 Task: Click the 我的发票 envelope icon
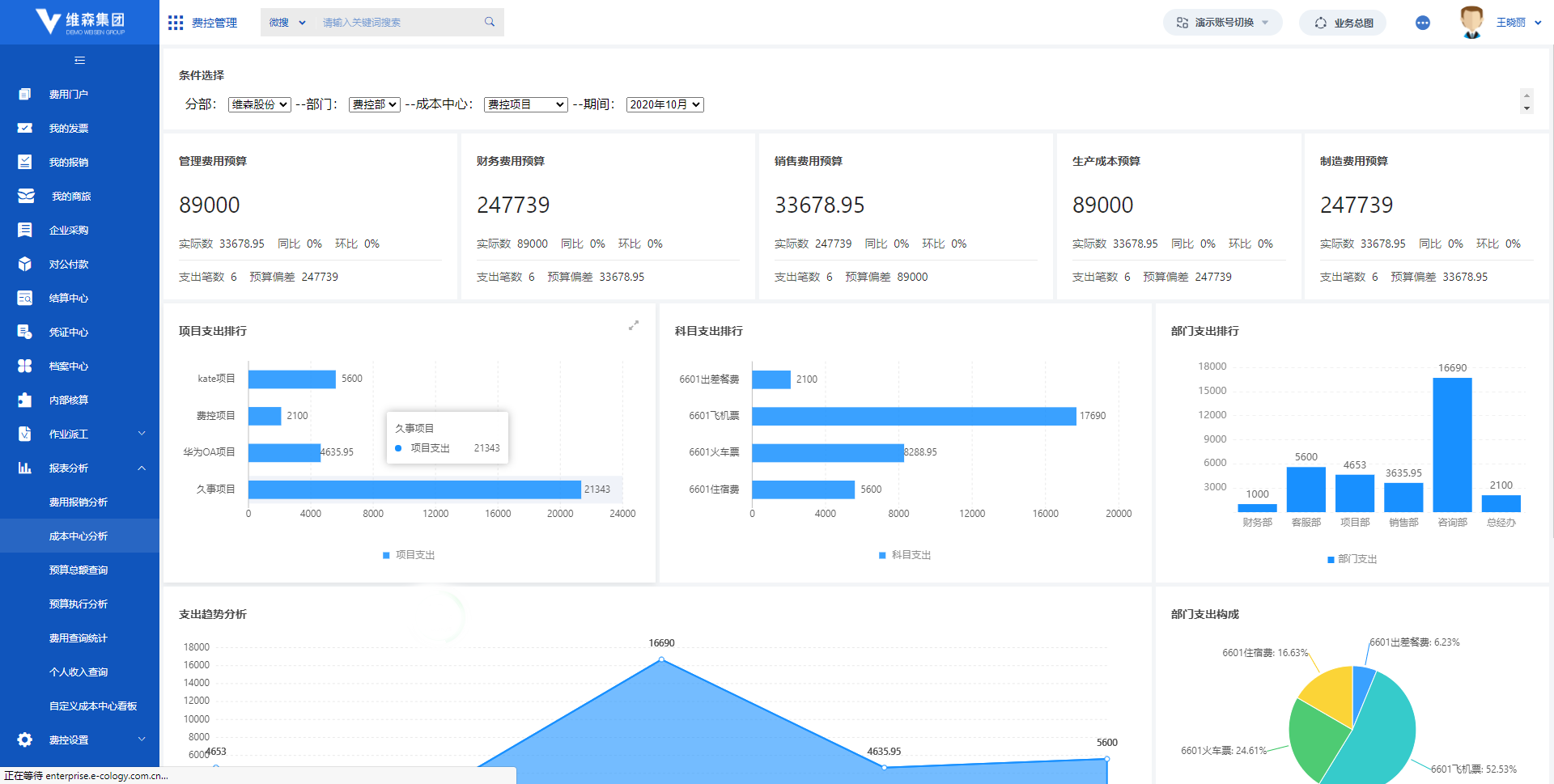coord(25,128)
